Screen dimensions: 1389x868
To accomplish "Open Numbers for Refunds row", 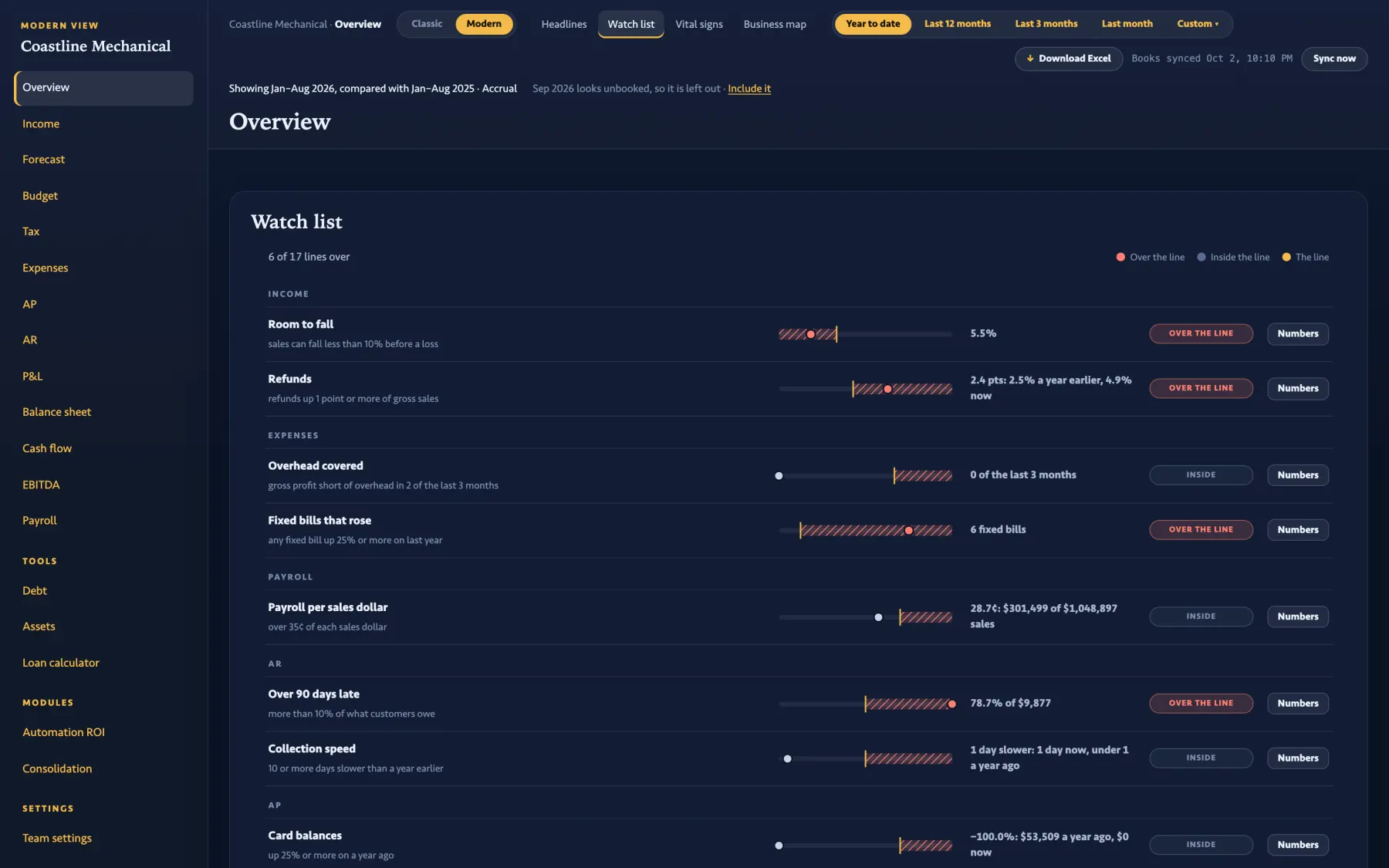I will (1298, 389).
